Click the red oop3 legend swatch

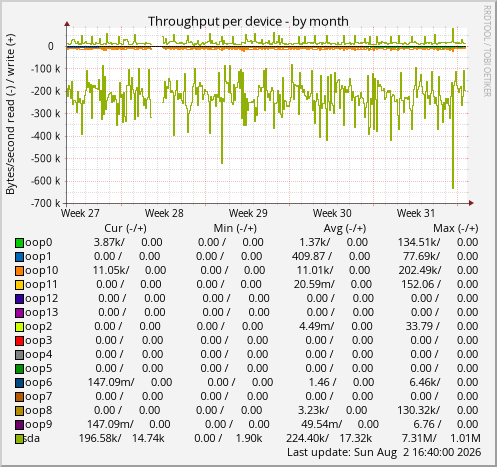20,341
